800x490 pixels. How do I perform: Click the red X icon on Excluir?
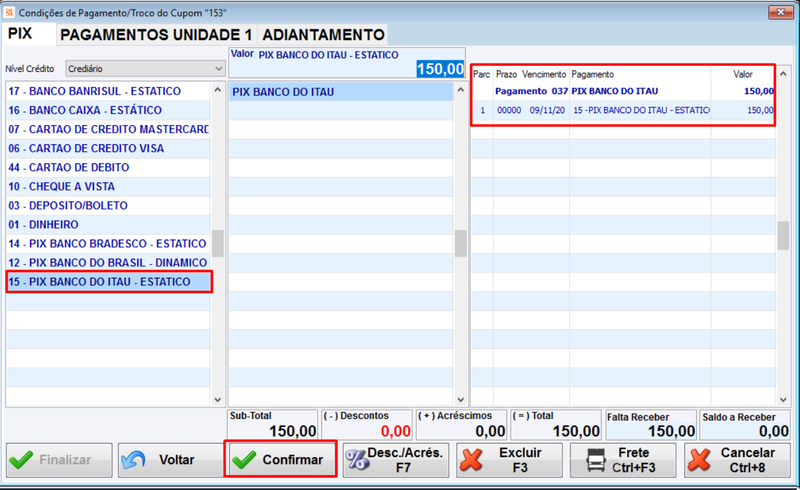(471, 459)
